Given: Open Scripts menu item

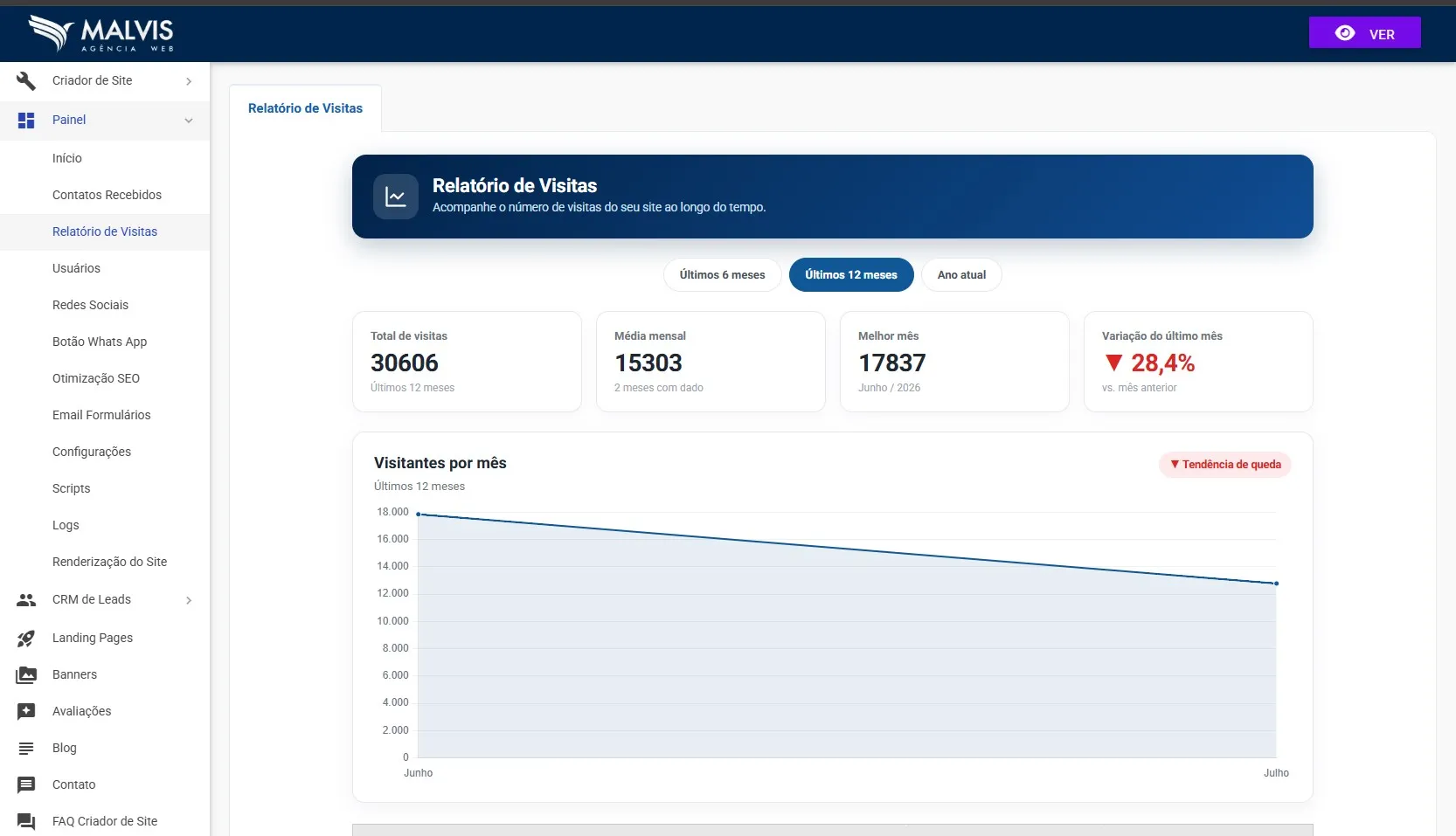Looking at the screenshot, I should (105, 488).
